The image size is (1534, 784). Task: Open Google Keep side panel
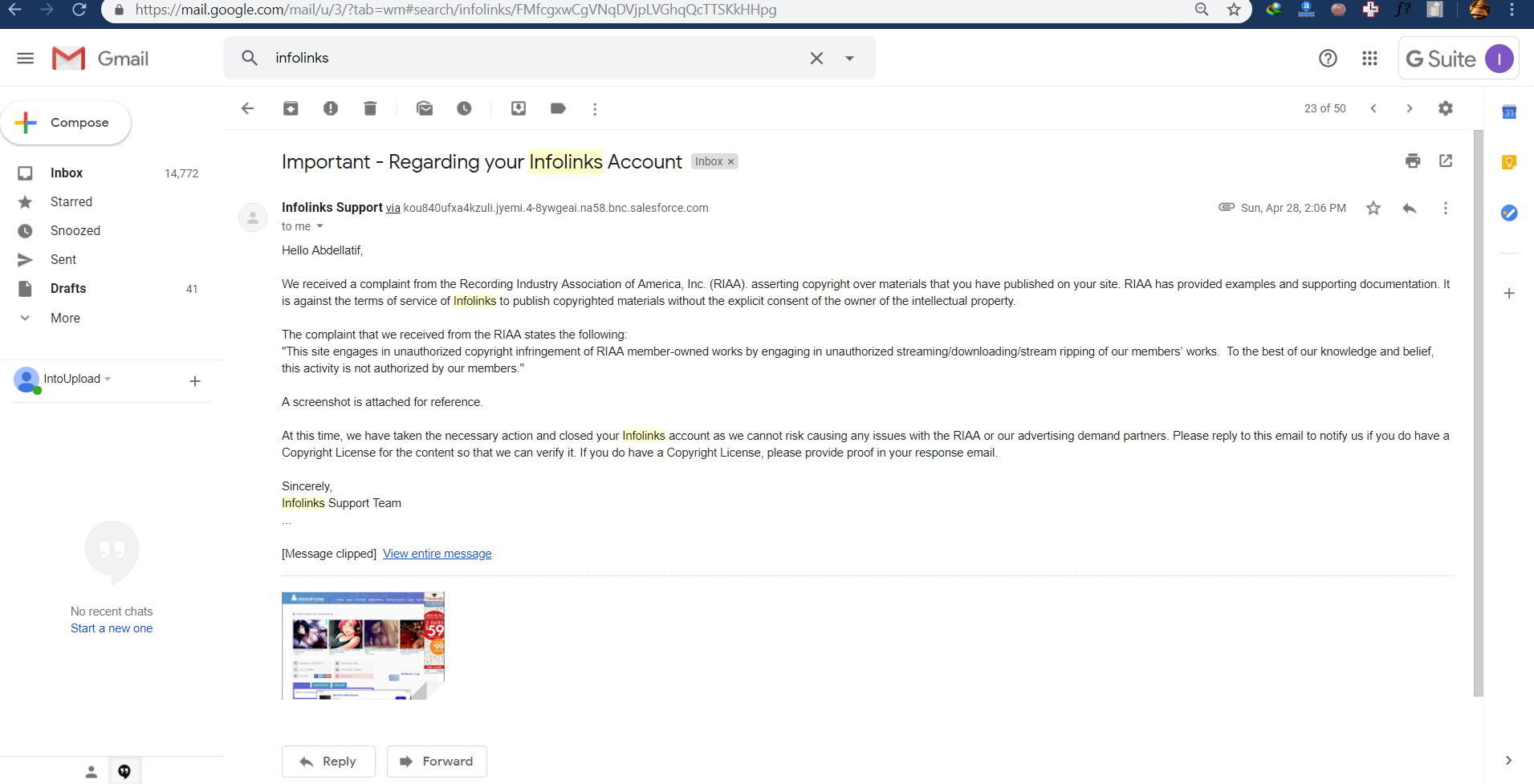[x=1509, y=162]
